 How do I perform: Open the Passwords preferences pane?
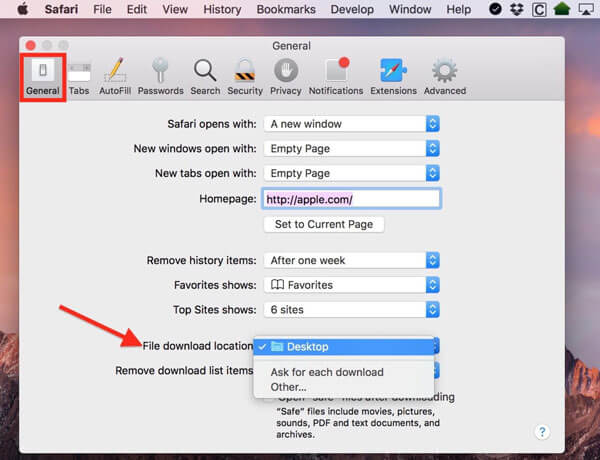pyautogui.click(x=160, y=78)
